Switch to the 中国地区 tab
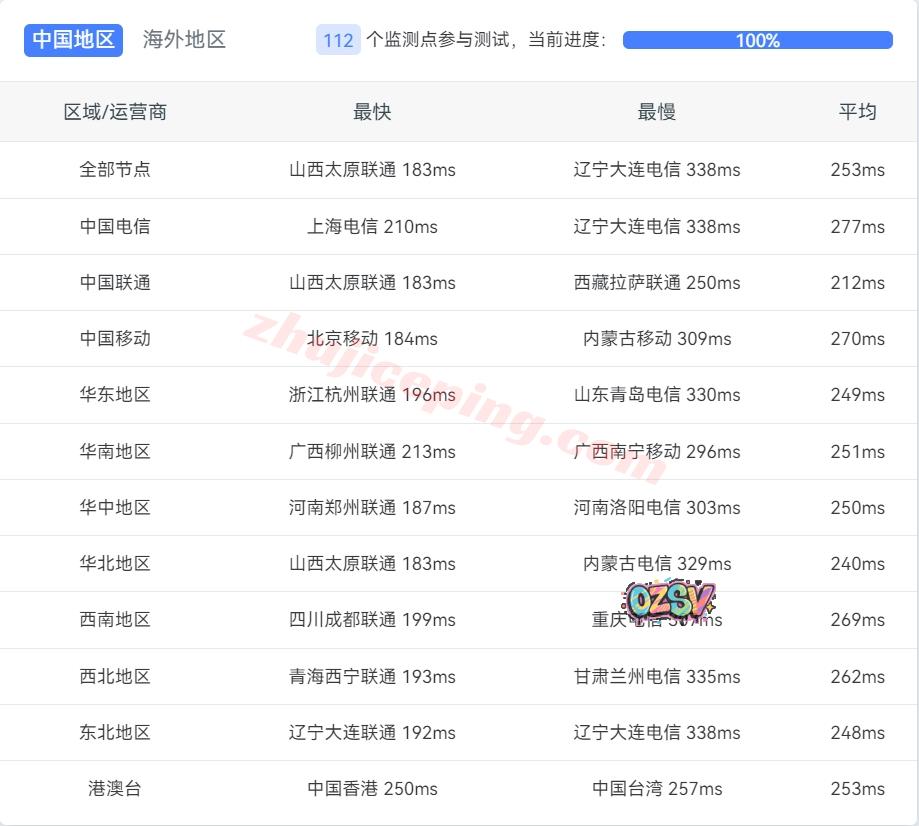 pyautogui.click(x=73, y=40)
